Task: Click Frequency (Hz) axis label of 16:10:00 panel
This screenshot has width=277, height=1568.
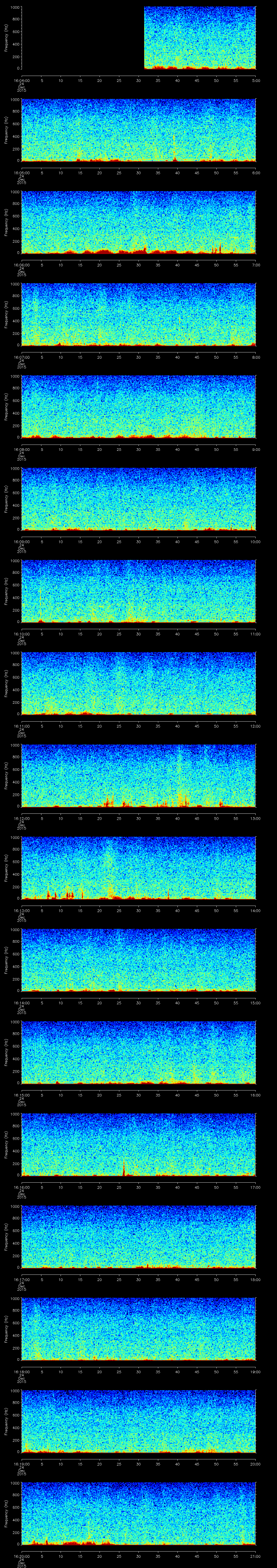Action: point(6,591)
